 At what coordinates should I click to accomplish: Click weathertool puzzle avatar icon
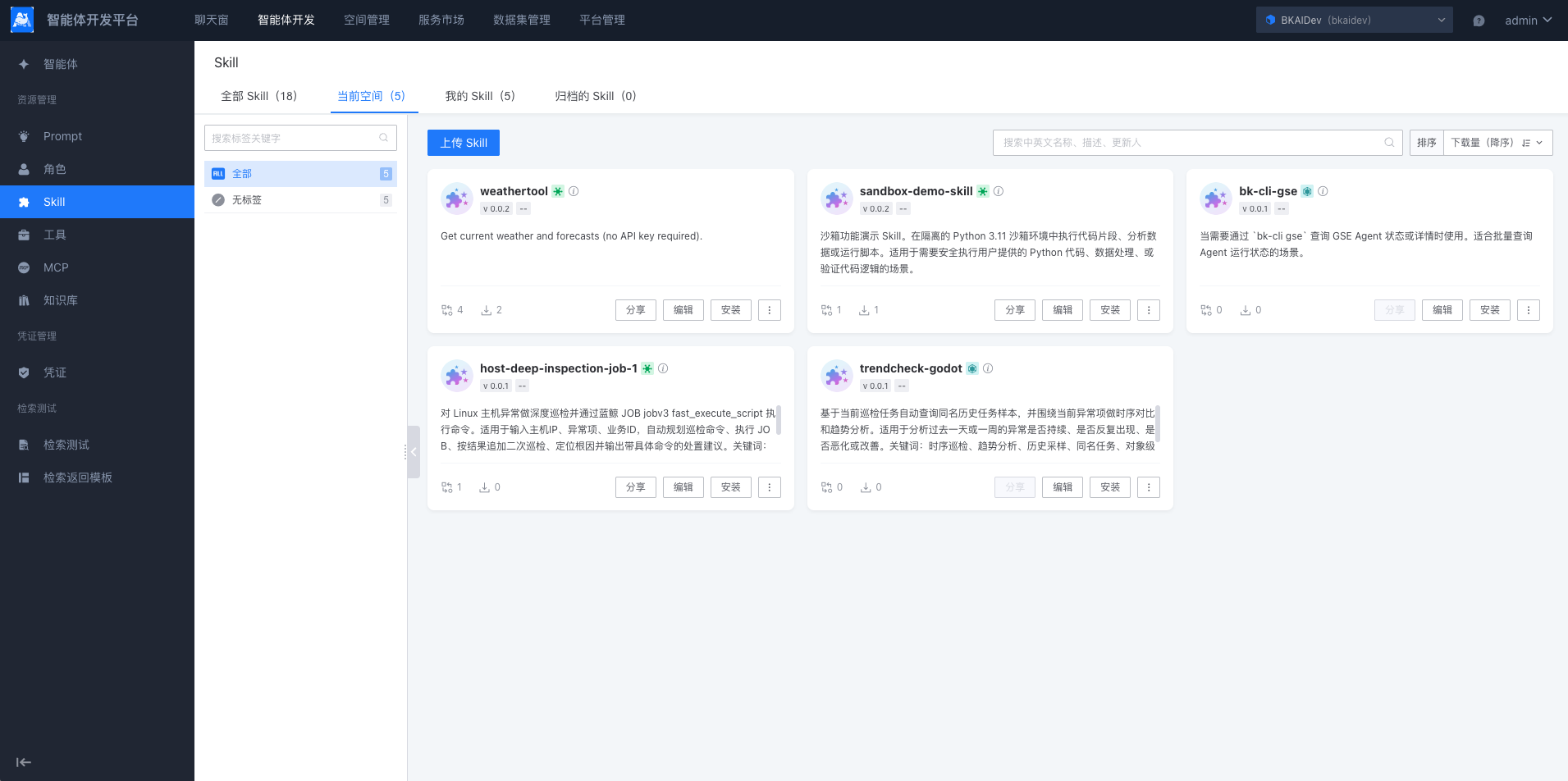(457, 199)
